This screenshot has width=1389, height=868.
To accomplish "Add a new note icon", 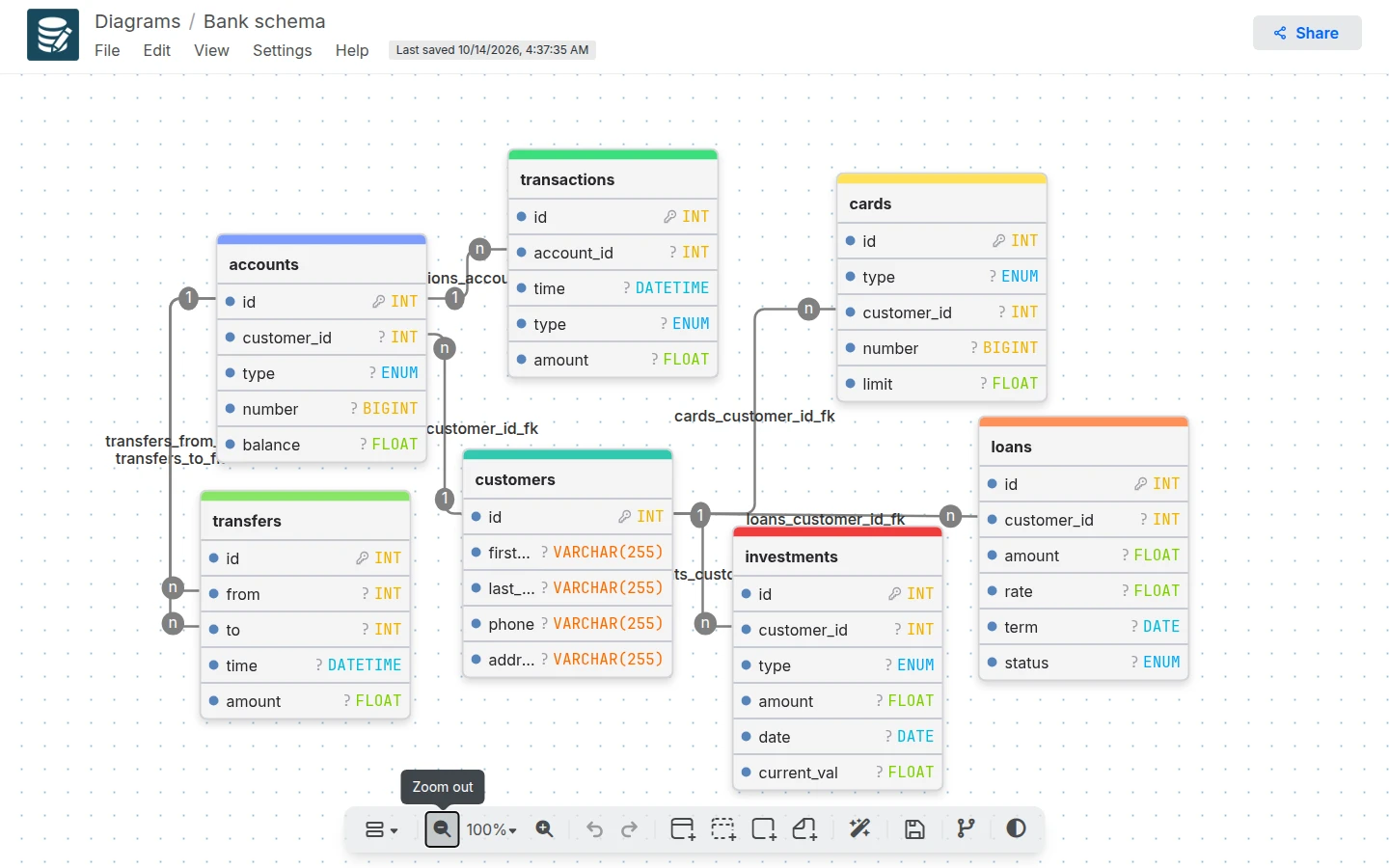I will [x=804, y=829].
